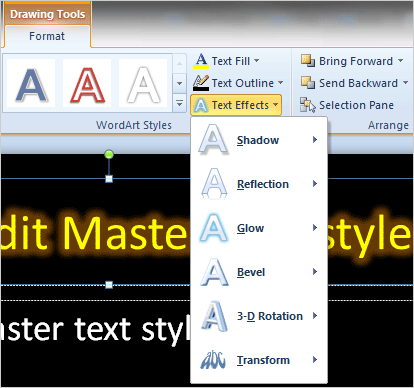Image resolution: width=414 pixels, height=388 pixels.
Task: Click the Text Effects glowing A icon
Action: point(201,105)
